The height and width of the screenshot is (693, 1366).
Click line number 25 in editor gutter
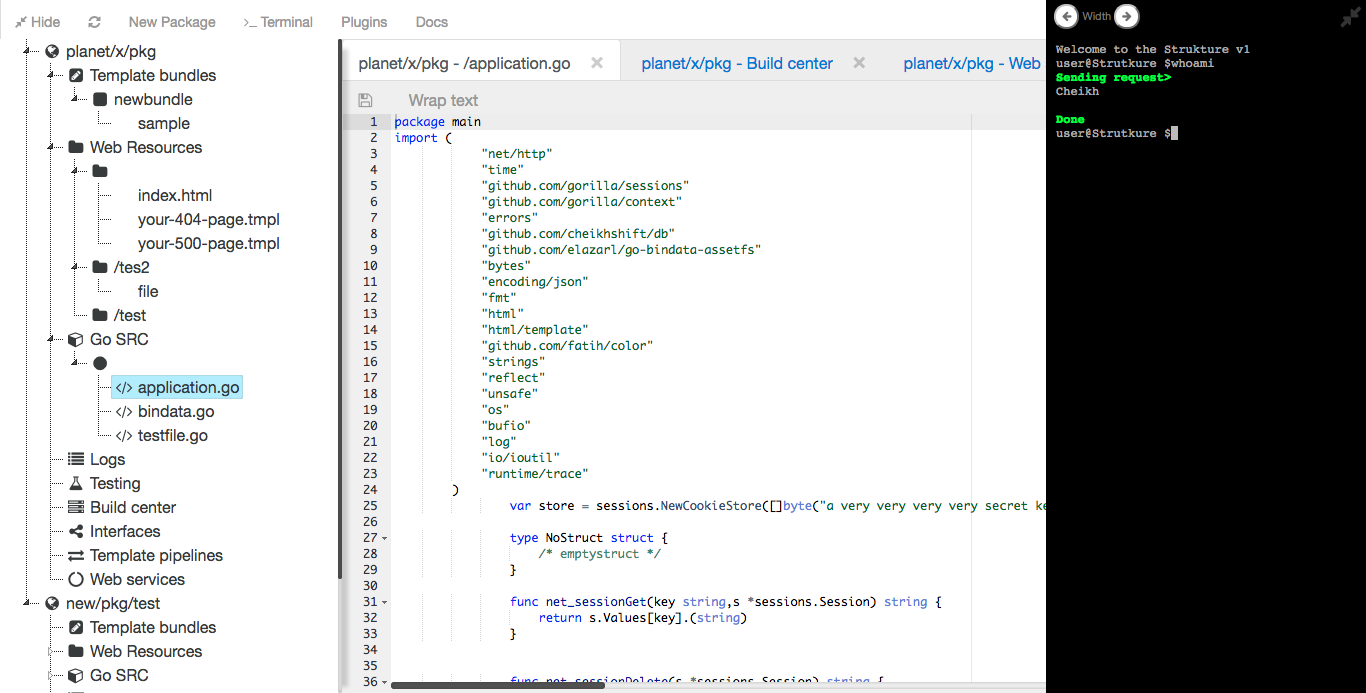click(x=370, y=506)
